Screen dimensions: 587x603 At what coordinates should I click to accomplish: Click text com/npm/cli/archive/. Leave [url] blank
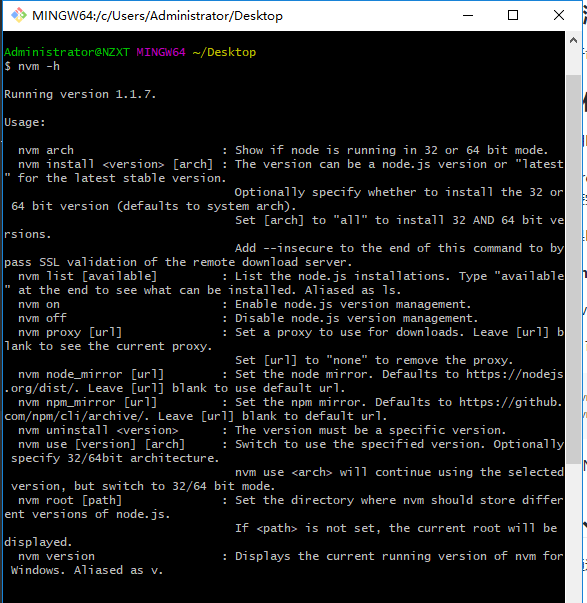point(140,416)
